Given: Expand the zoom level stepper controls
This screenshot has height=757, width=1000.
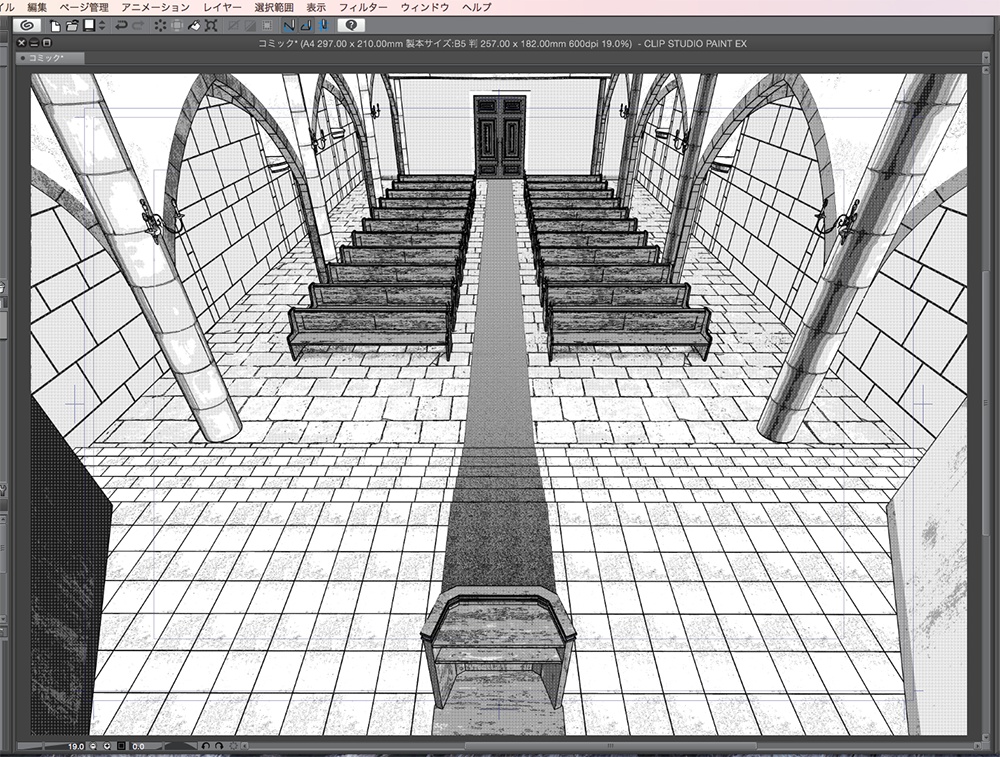Looking at the screenshot, I should pos(107,746).
